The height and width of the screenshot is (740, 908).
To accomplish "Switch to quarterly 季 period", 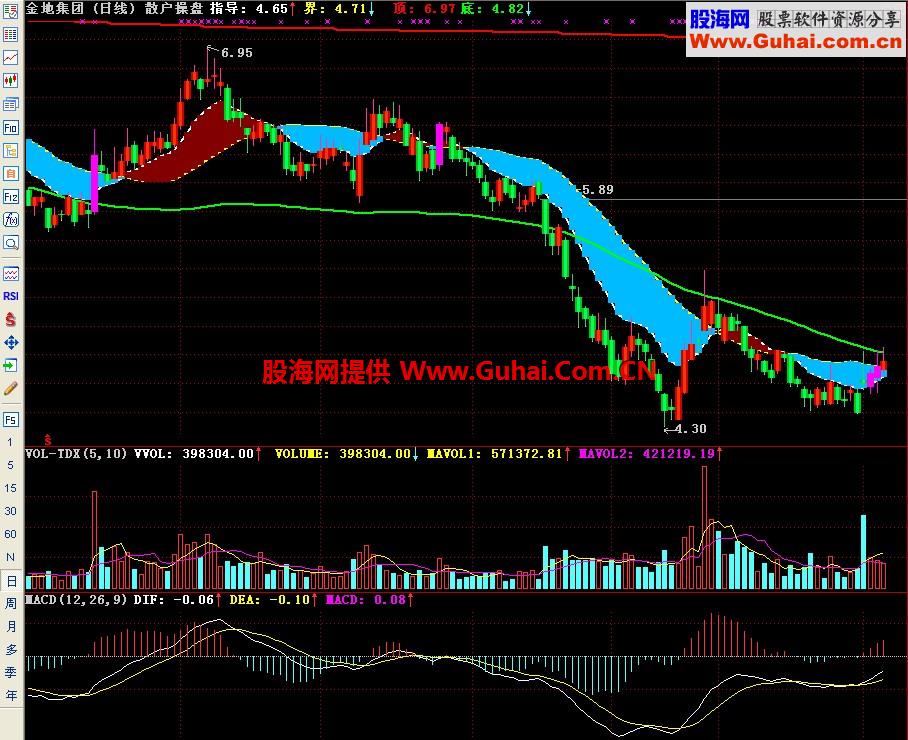I will click(x=10, y=673).
